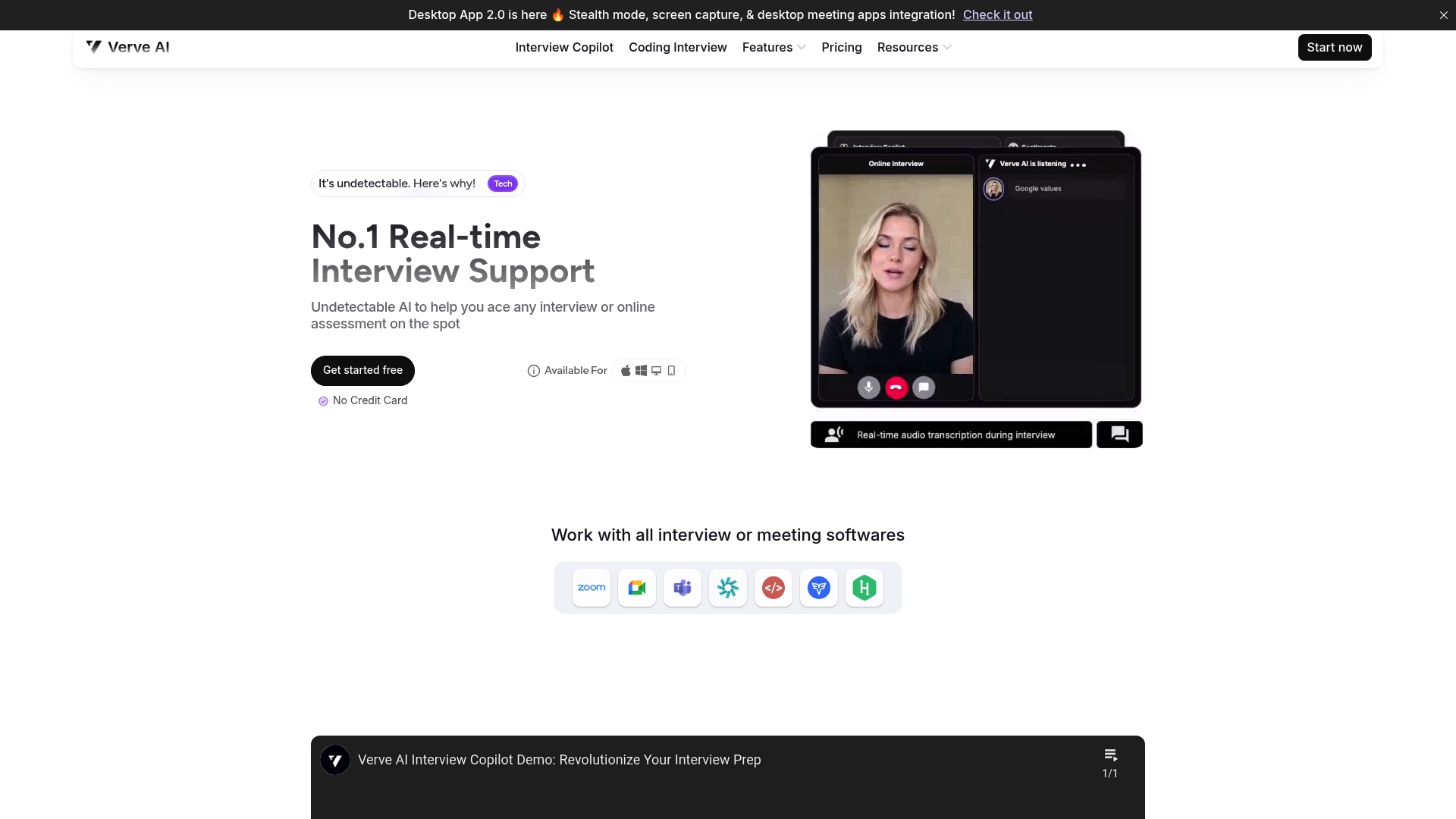Viewport: 1456px width, 819px height.
Task: Toggle the red end-call button in the demo
Action: tap(896, 387)
